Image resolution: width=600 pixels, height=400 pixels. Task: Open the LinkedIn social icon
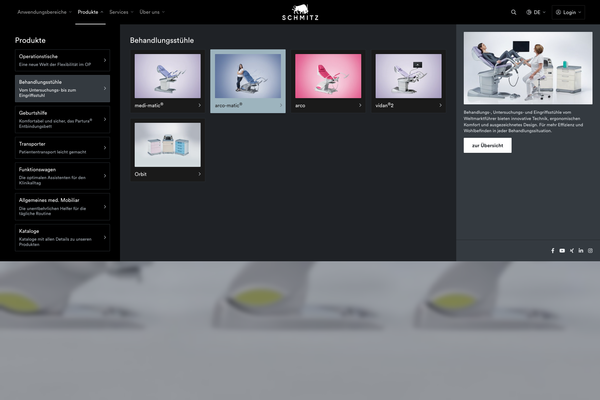581,251
